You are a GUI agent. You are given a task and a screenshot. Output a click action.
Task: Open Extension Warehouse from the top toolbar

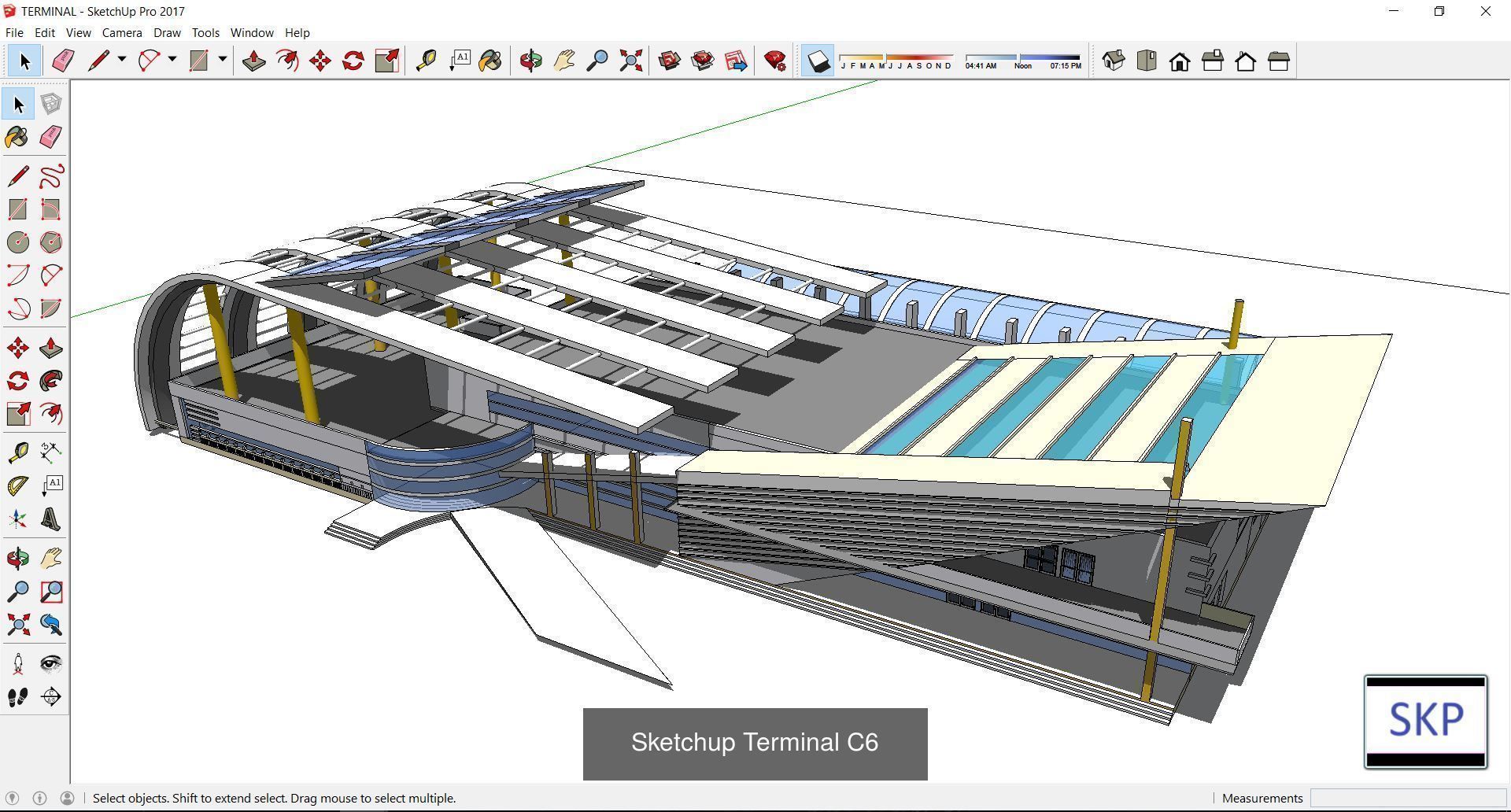pos(703,61)
